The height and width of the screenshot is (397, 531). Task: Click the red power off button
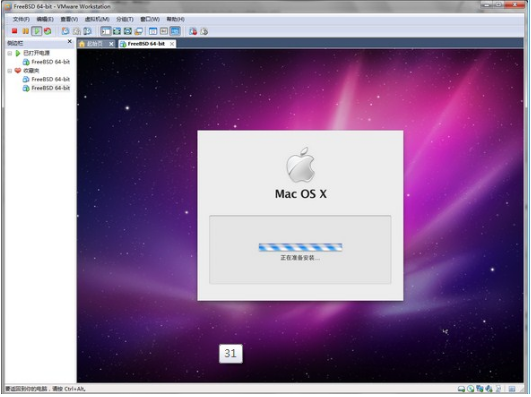click(x=14, y=31)
